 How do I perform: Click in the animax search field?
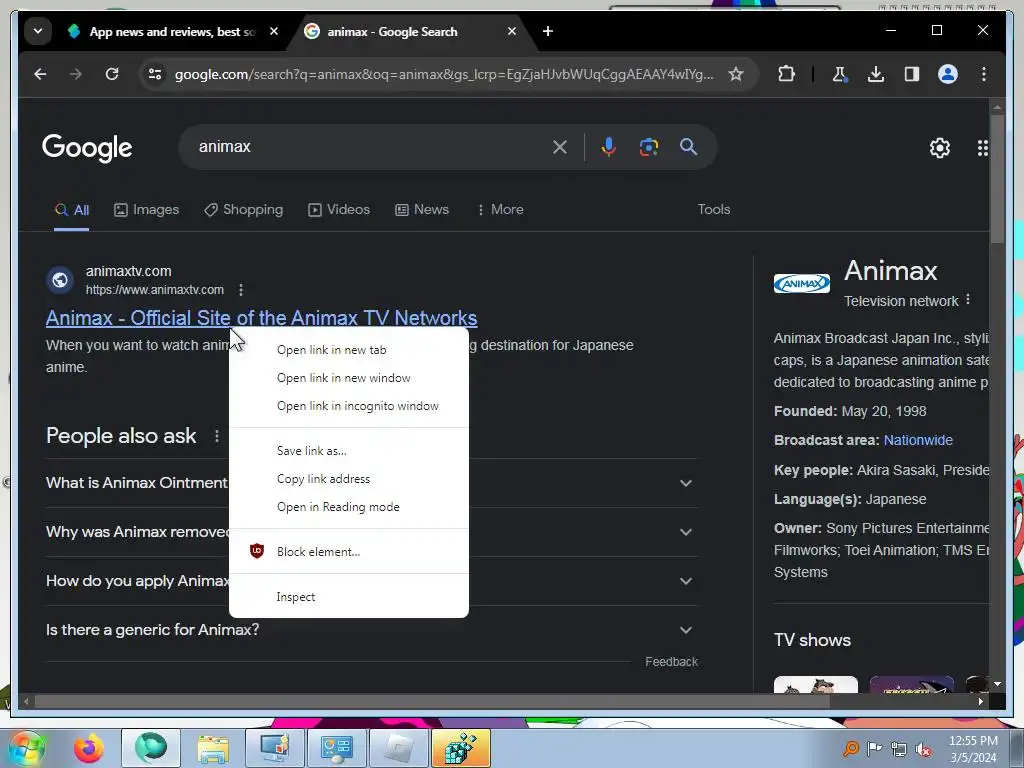369,147
